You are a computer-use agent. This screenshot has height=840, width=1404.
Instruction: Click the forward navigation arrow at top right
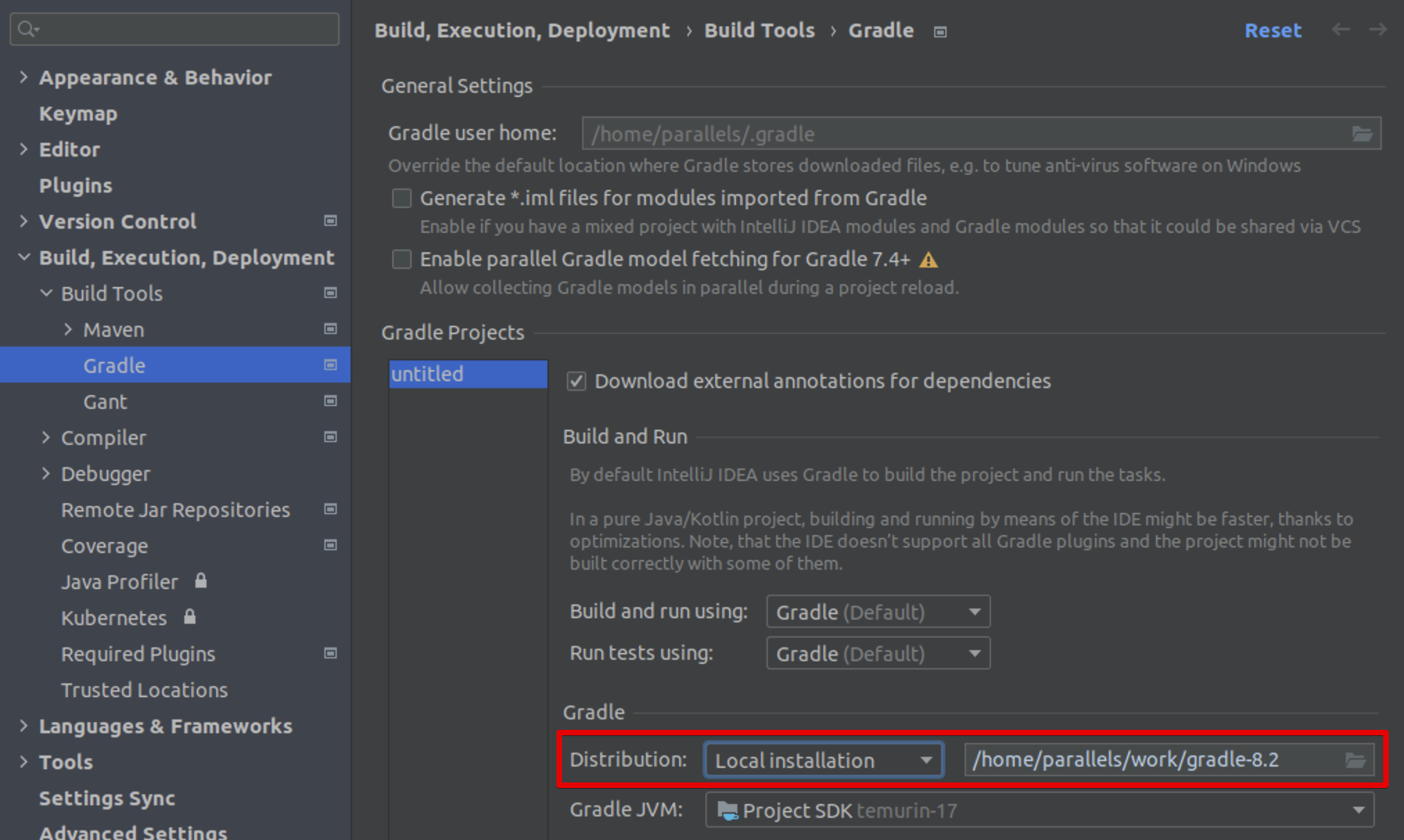point(1376,30)
